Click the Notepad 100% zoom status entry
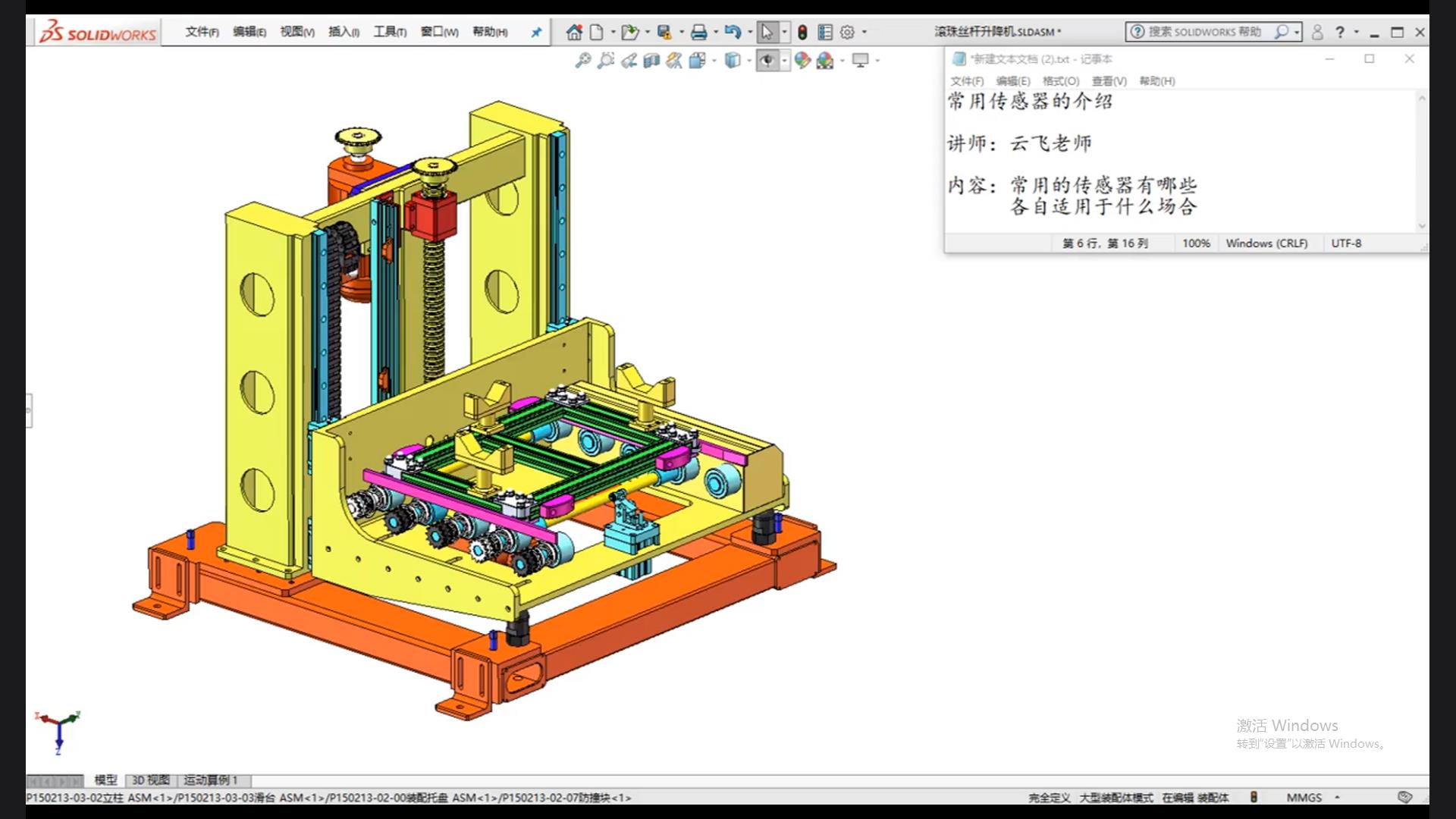 click(1196, 243)
